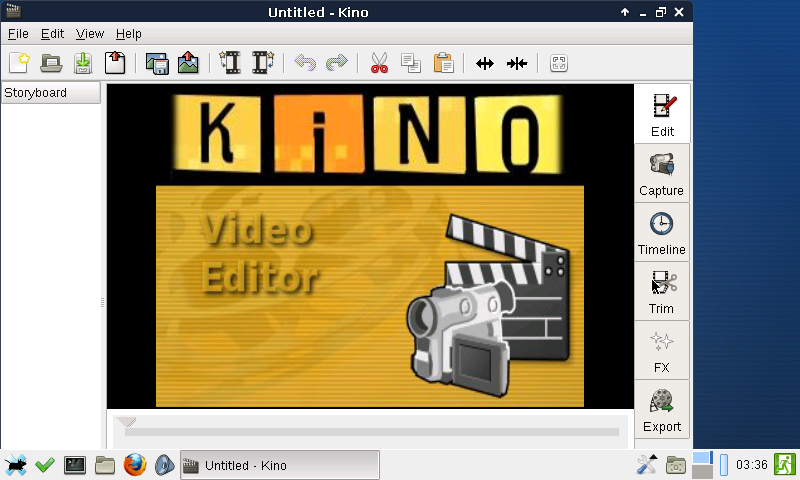Click the Join scenes icon
Image resolution: width=800 pixels, height=480 pixels.
517,63
